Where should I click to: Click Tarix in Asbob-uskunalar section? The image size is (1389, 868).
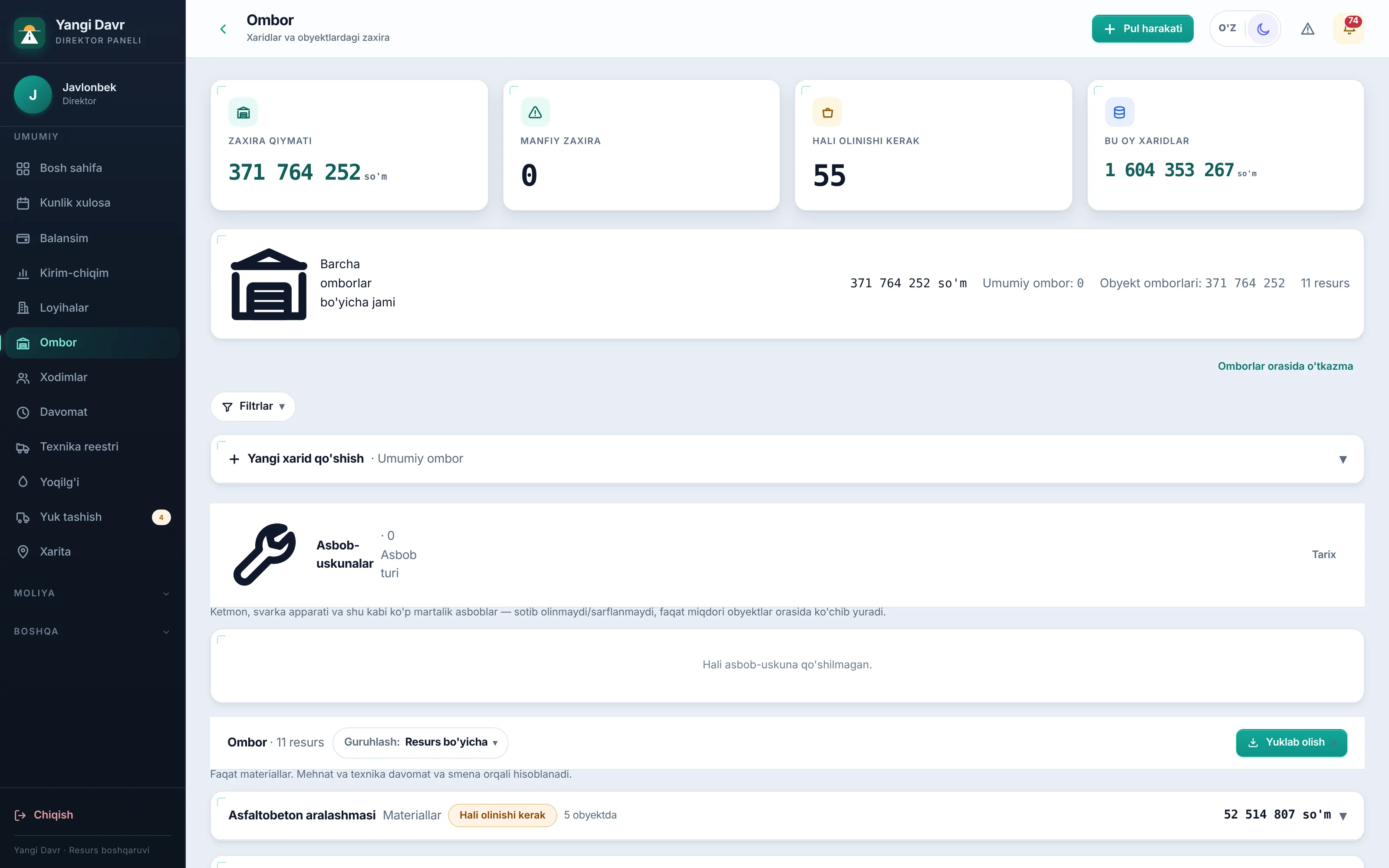[1323, 555]
